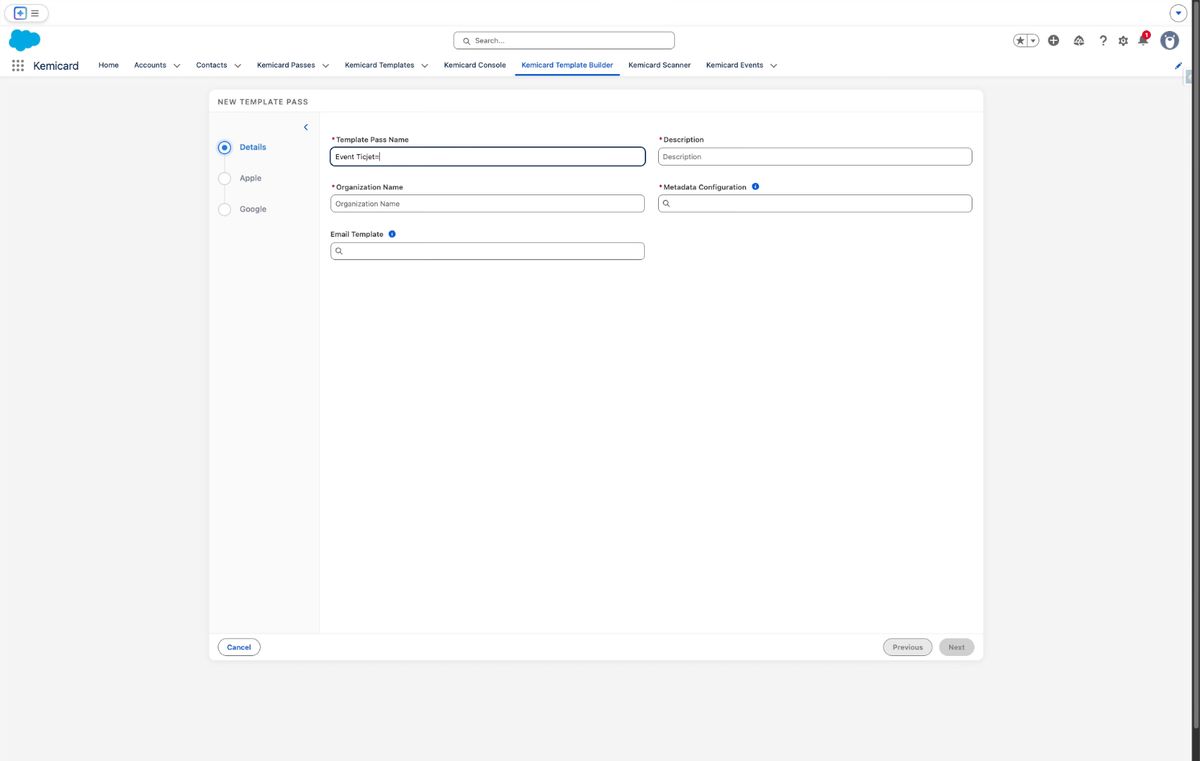Open the top-right circular dropdown arrow
Screen dimensions: 1200x761
[x=1178, y=13]
